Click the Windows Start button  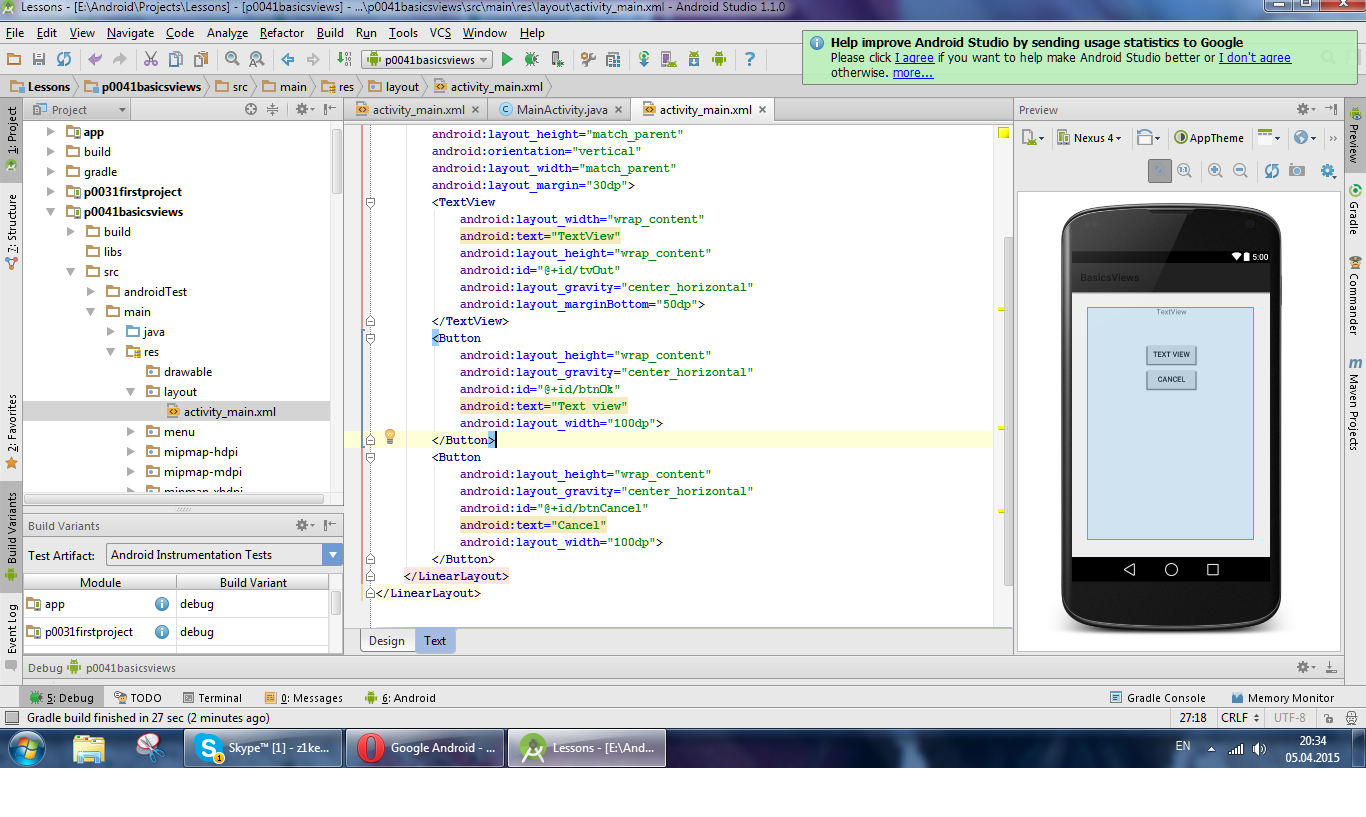pyautogui.click(x=26, y=747)
